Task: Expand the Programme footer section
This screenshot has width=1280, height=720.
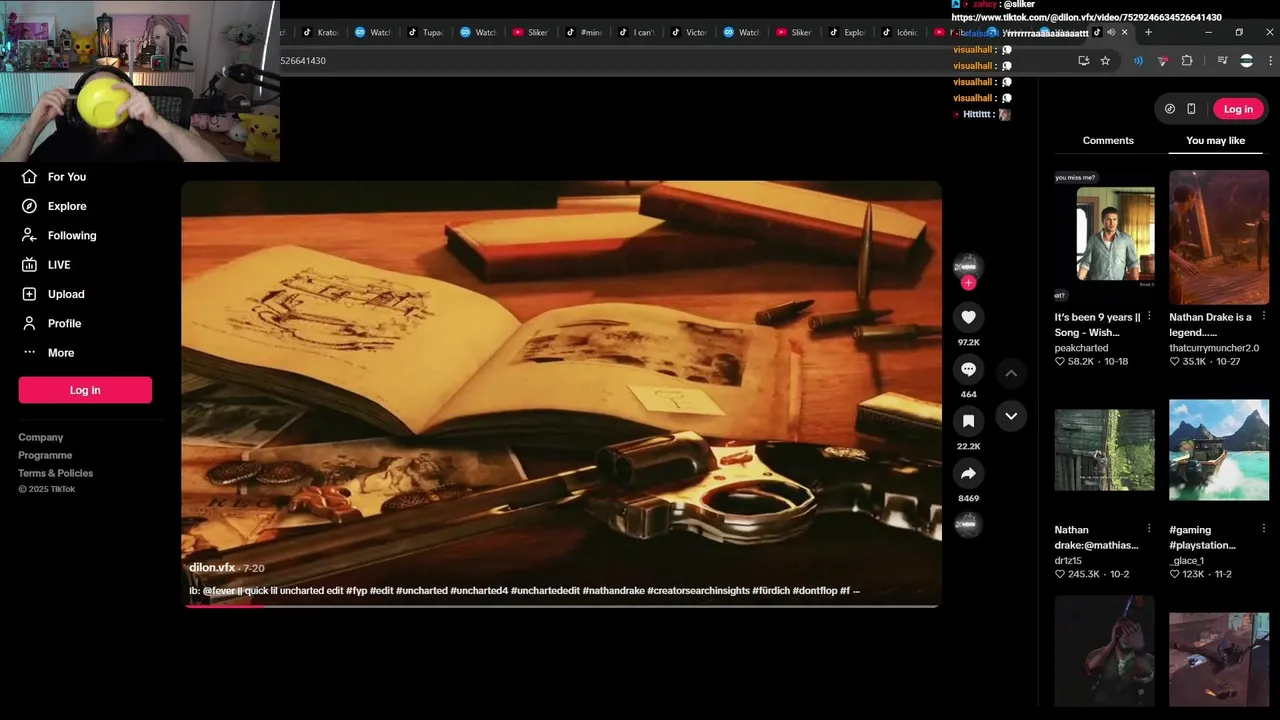Action: click(x=45, y=455)
